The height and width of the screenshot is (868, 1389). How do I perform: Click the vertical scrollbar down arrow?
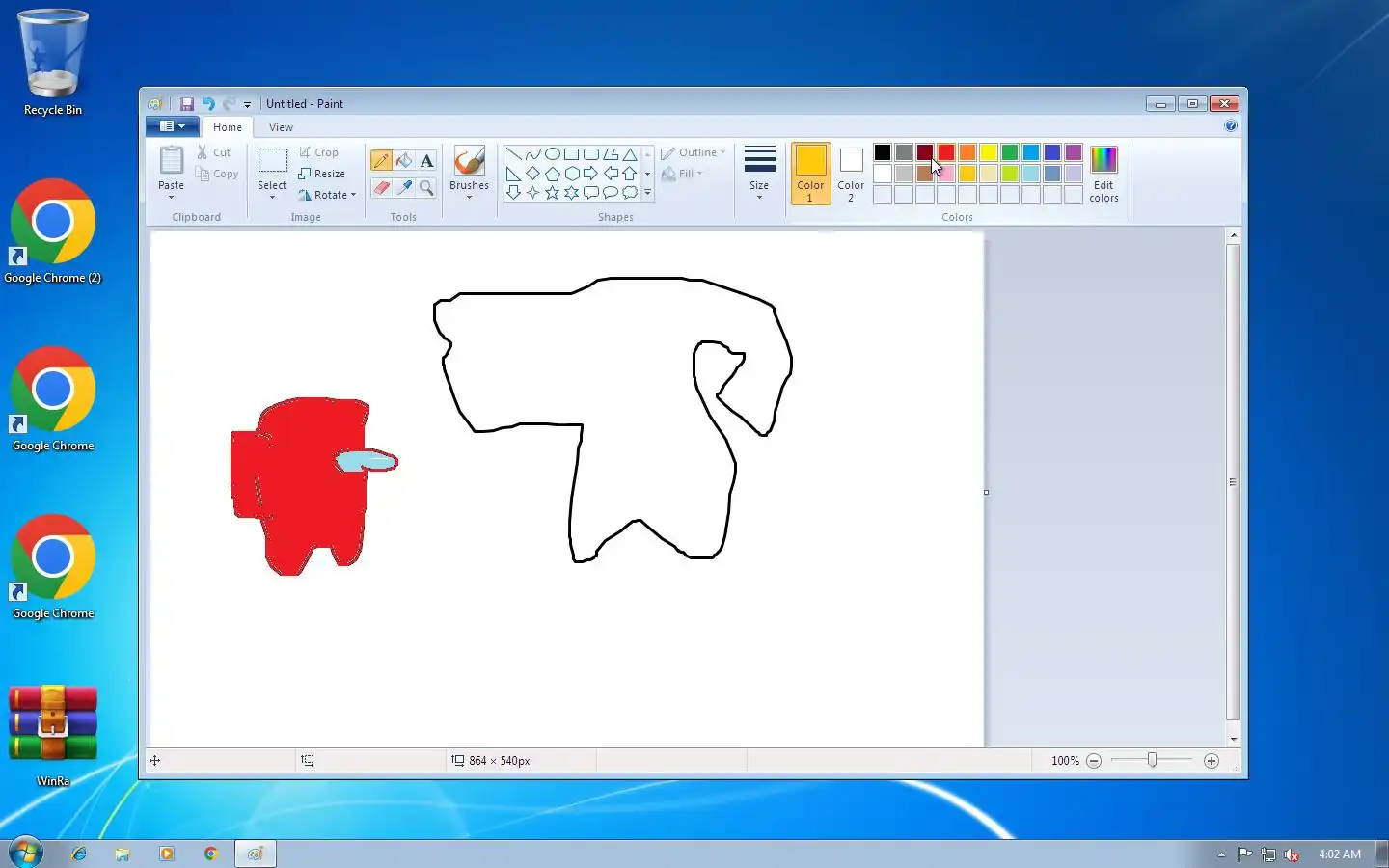(1233, 739)
